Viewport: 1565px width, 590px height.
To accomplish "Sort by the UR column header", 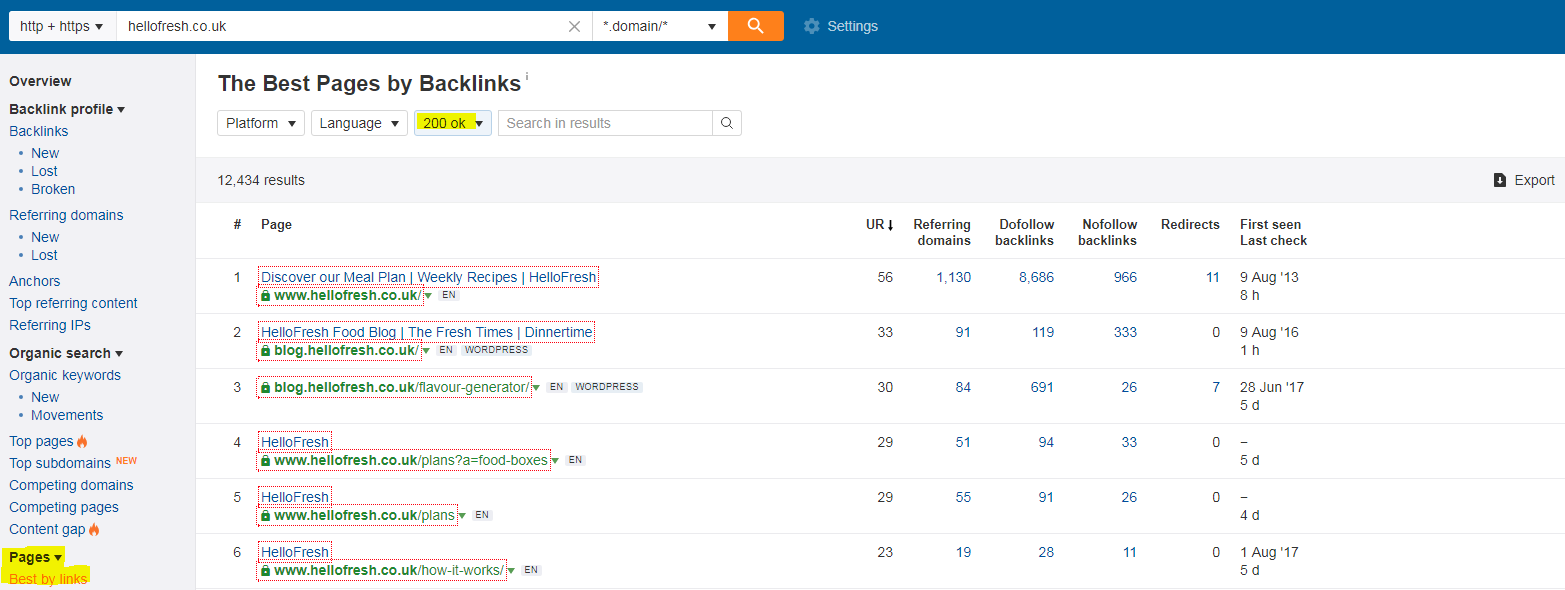I will [x=879, y=225].
